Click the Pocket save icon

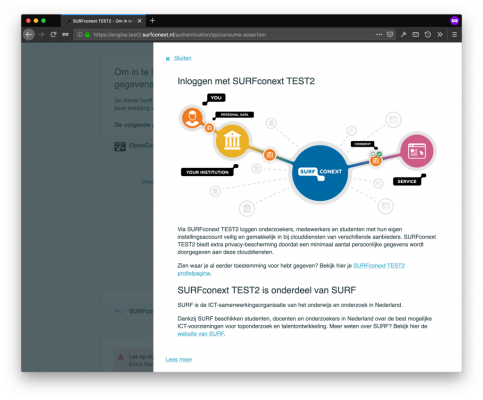coord(390,34)
